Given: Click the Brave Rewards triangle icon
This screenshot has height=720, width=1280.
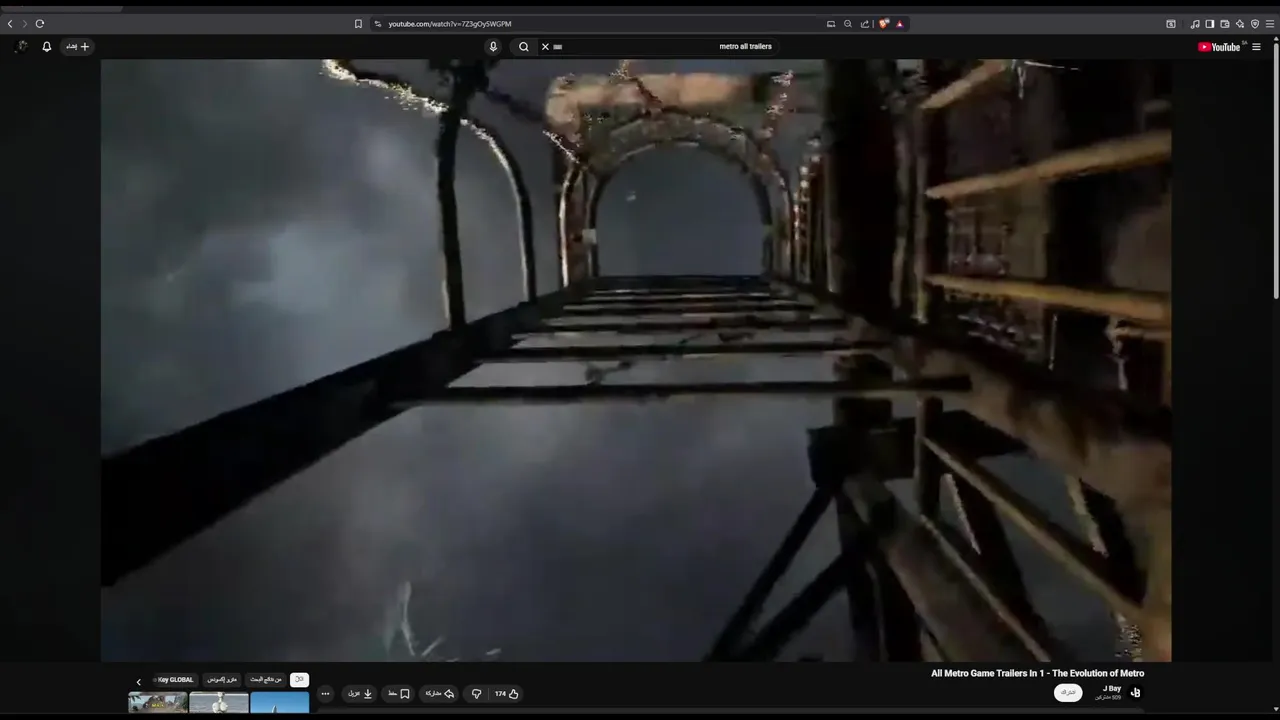Looking at the screenshot, I should pyautogui.click(x=900, y=24).
